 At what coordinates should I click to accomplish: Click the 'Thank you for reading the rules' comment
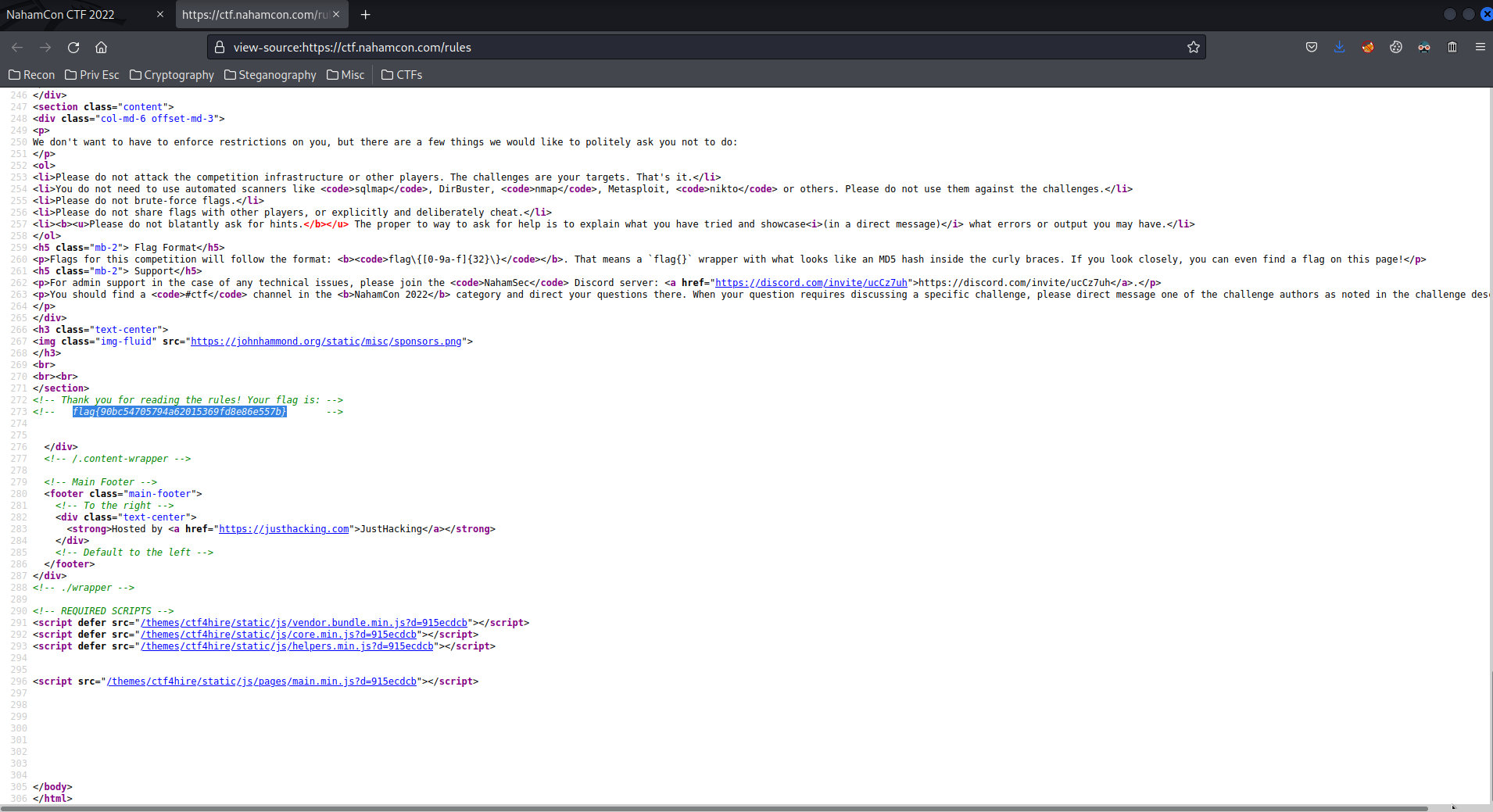(188, 400)
